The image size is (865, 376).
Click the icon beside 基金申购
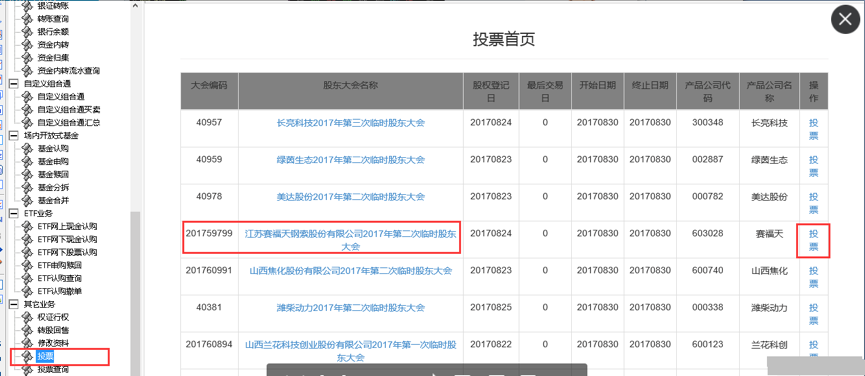(28, 162)
